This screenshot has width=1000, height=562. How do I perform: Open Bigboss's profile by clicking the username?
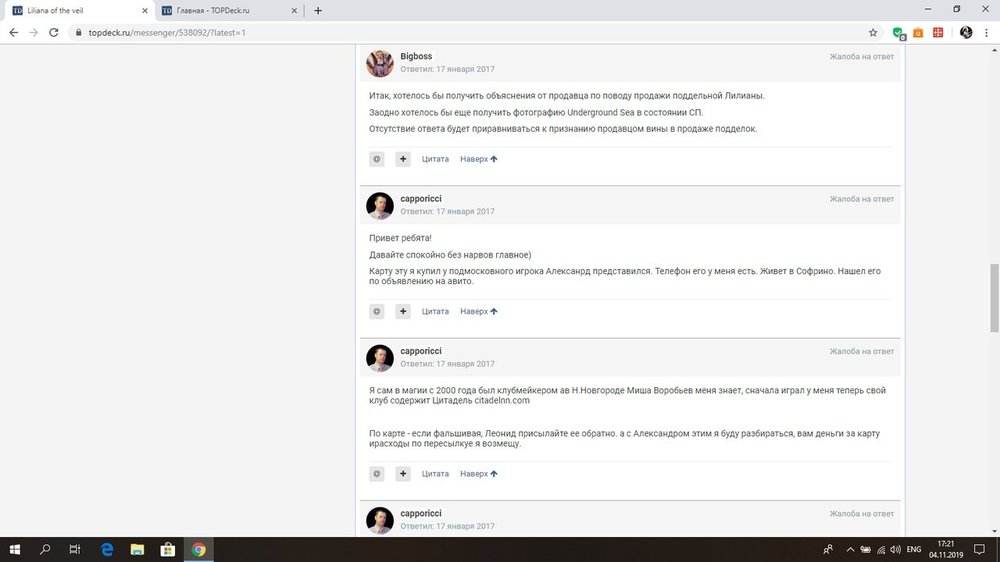pos(416,56)
